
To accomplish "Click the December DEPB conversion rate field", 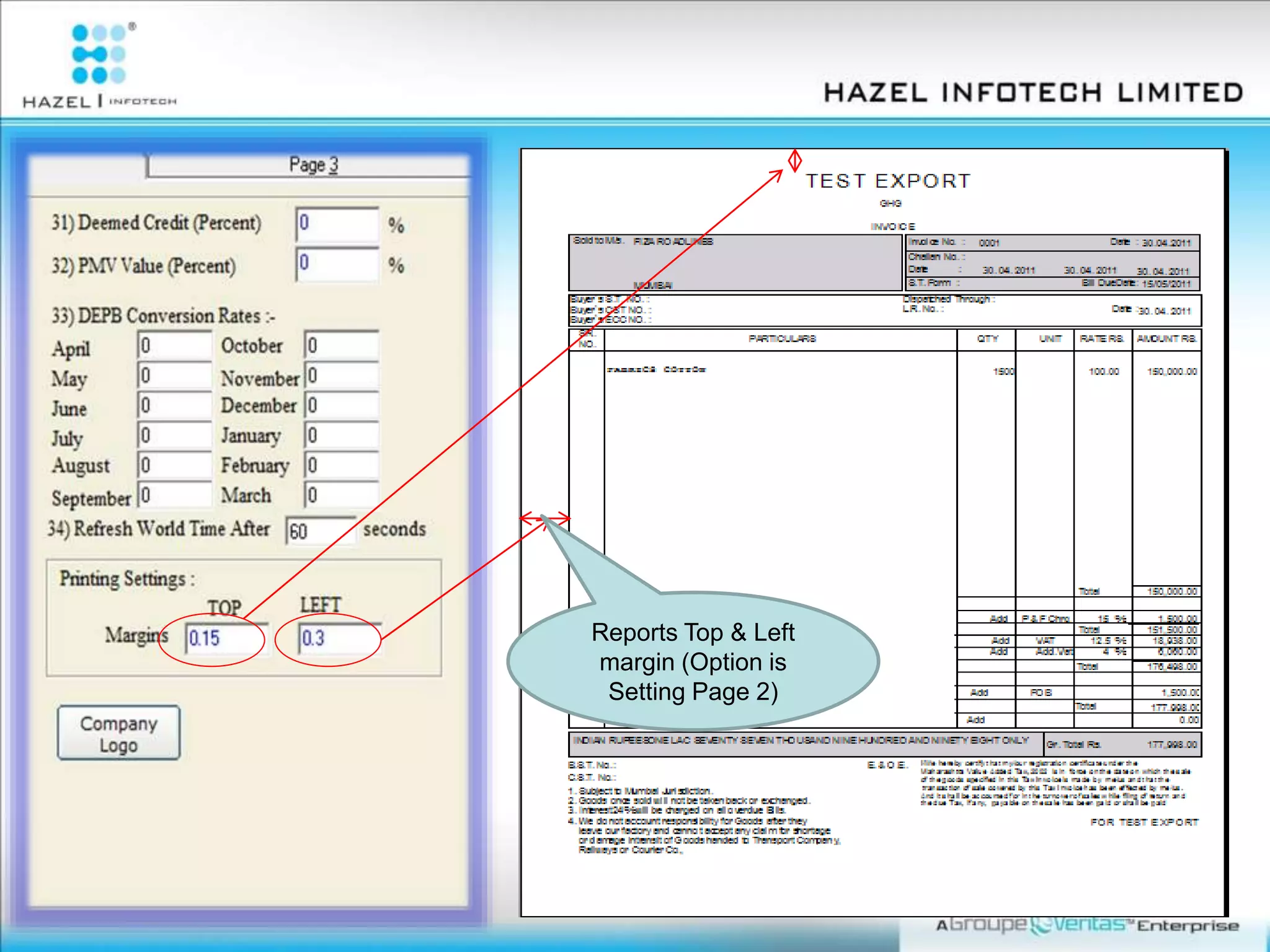I will pyautogui.click(x=342, y=405).
